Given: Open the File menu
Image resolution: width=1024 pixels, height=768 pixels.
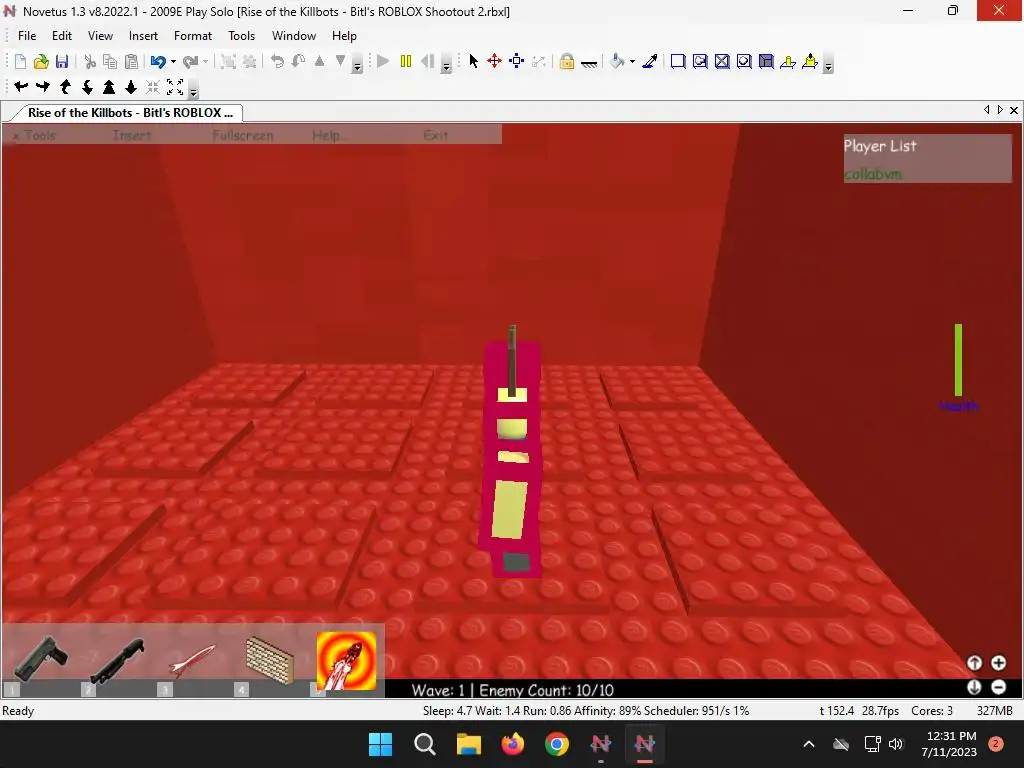Looking at the screenshot, I should (x=27, y=36).
